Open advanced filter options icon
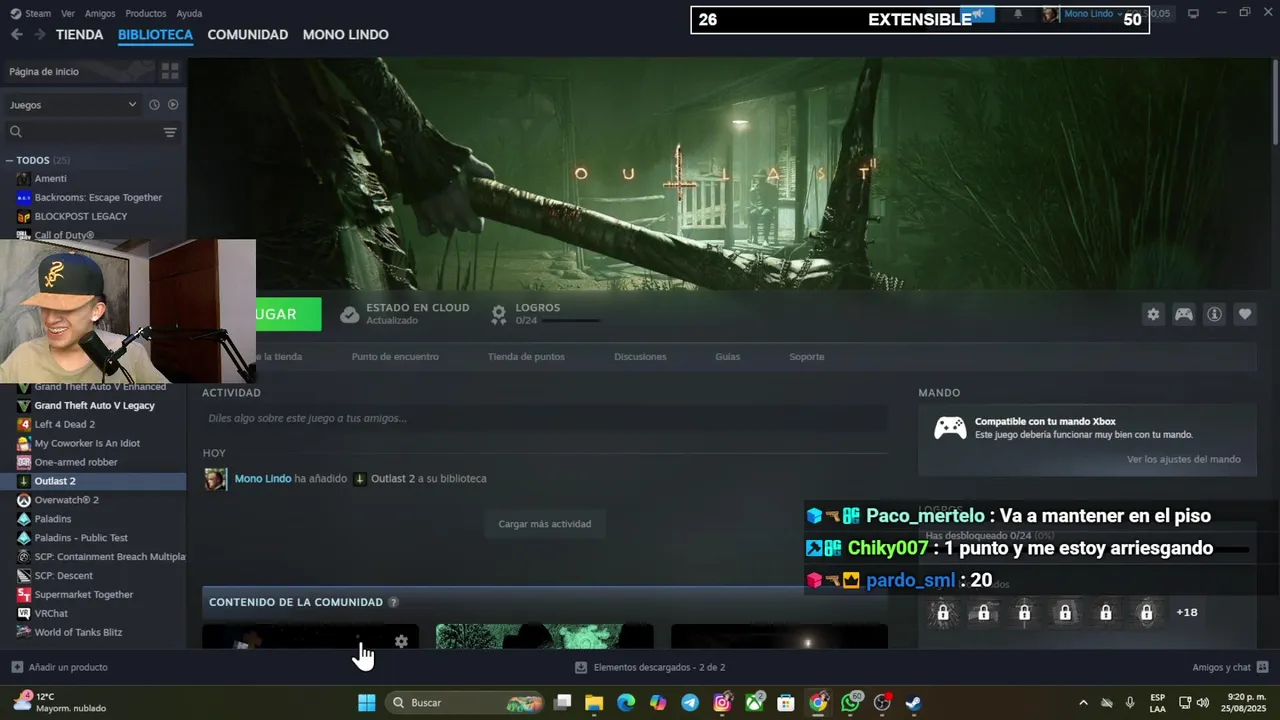This screenshot has height=720, width=1280. tap(170, 132)
